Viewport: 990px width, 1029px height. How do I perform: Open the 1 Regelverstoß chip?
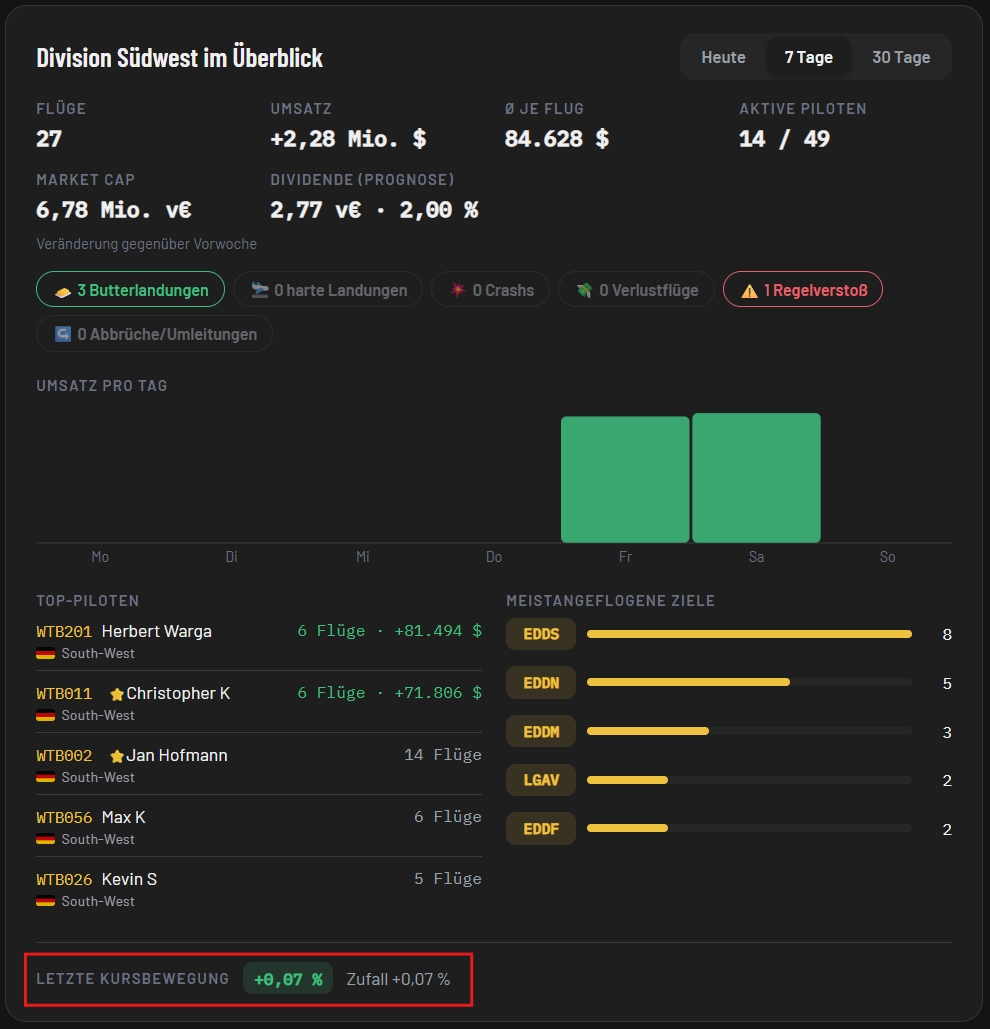[802, 289]
